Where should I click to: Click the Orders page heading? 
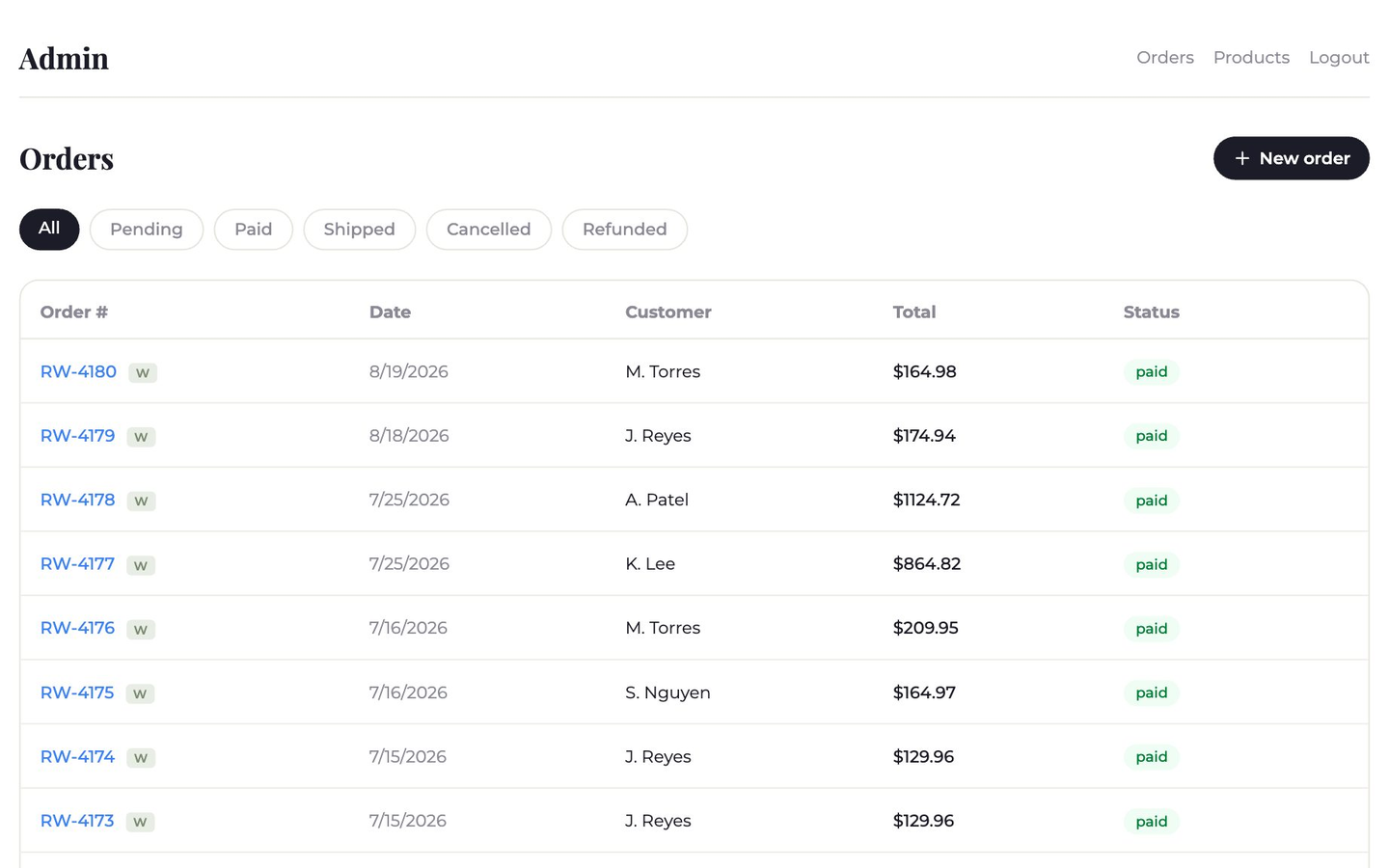(x=67, y=158)
